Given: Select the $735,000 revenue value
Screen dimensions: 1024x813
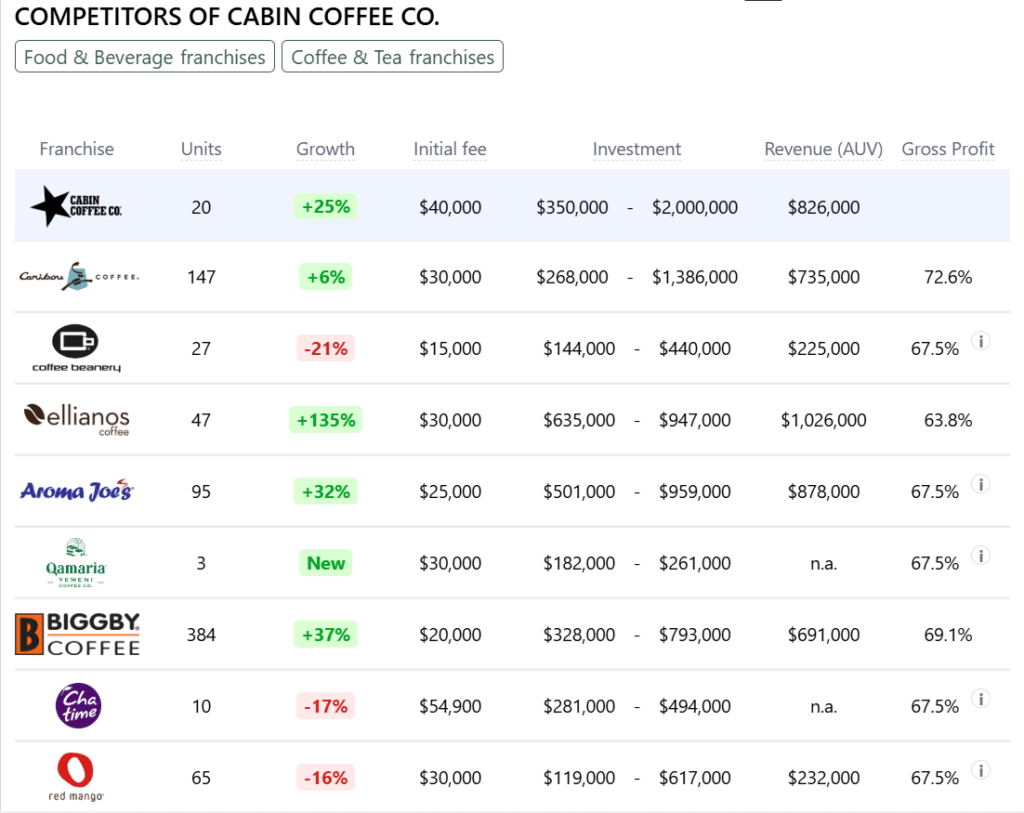Looking at the screenshot, I should 824,277.
